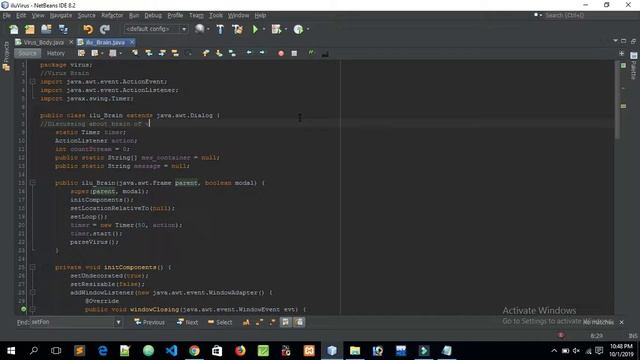
Task: Open the Source menu
Action: (x=86, y=16)
